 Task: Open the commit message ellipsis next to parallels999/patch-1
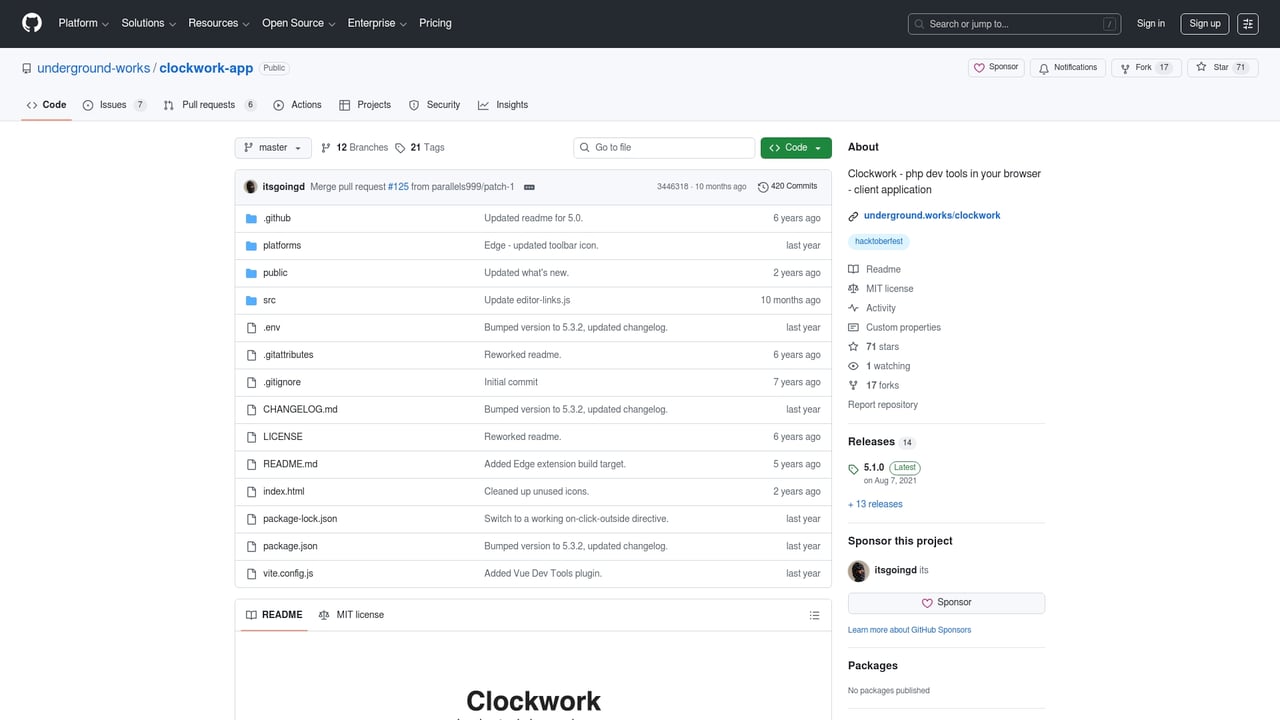click(x=529, y=186)
